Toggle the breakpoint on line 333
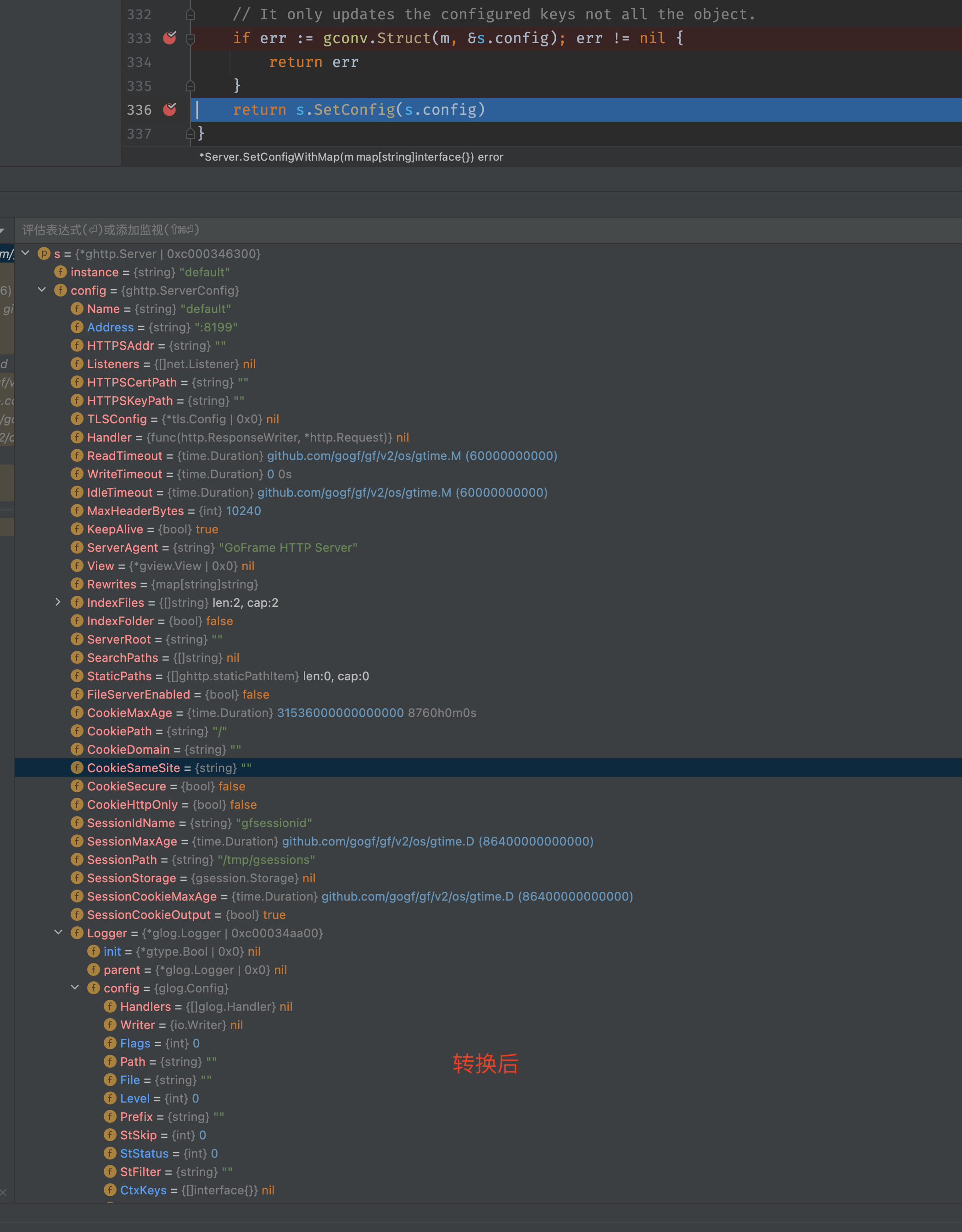The width and height of the screenshot is (962, 1232). tap(169, 39)
